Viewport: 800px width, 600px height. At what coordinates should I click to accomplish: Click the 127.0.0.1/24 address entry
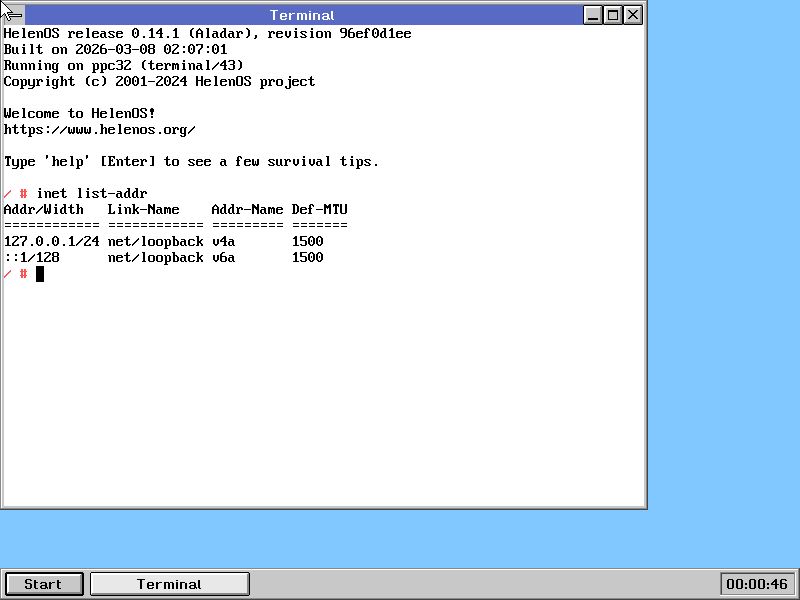tap(51, 241)
